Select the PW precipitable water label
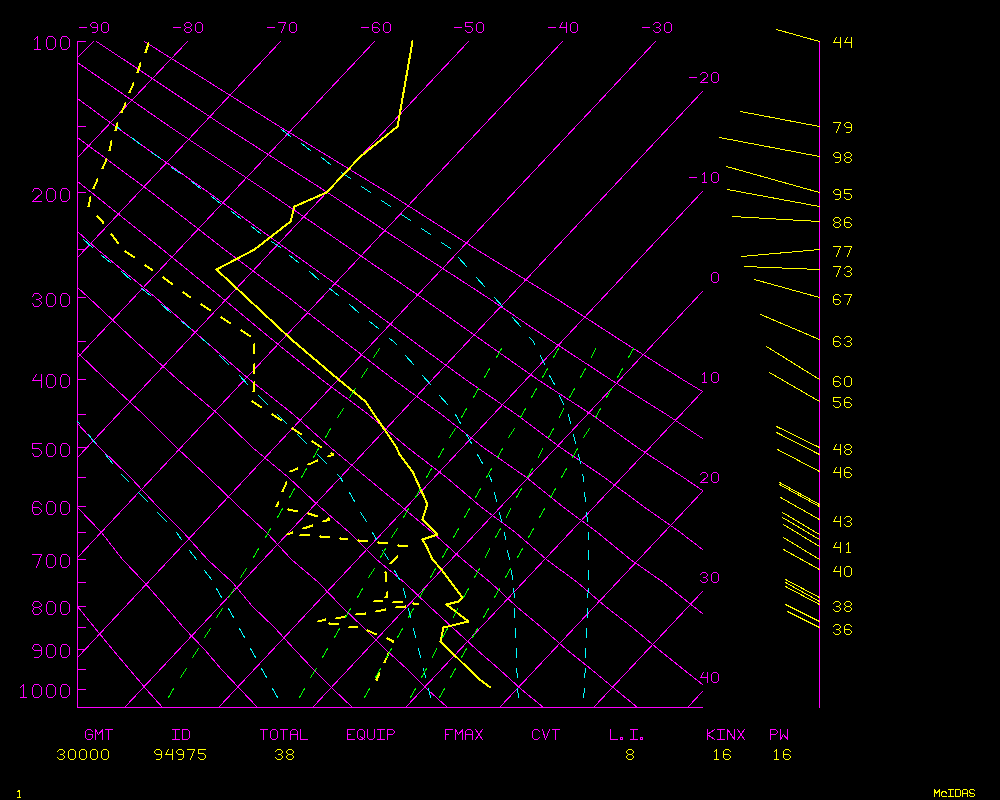This screenshot has width=1000, height=800. 779,735
